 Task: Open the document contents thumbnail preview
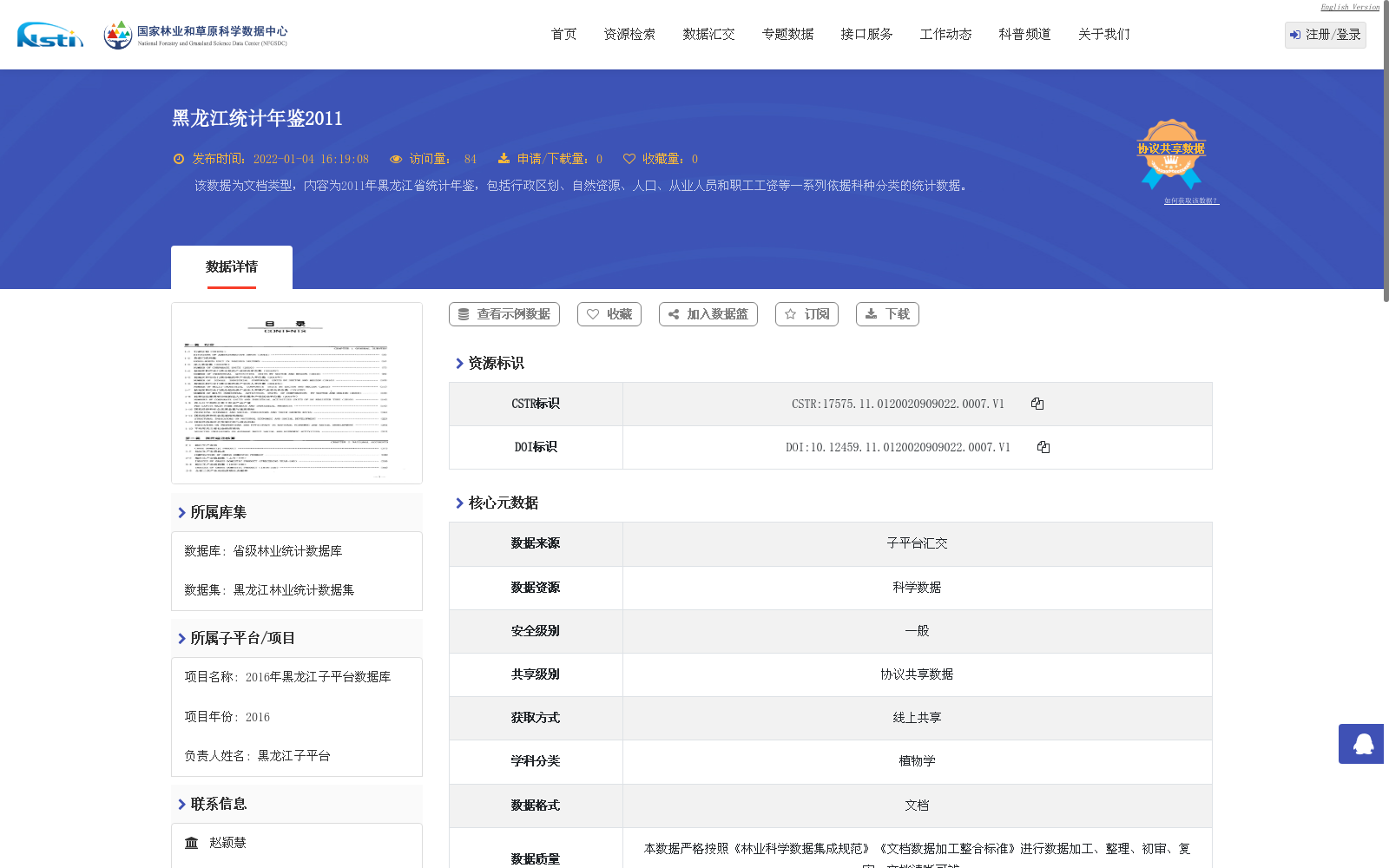click(x=296, y=392)
